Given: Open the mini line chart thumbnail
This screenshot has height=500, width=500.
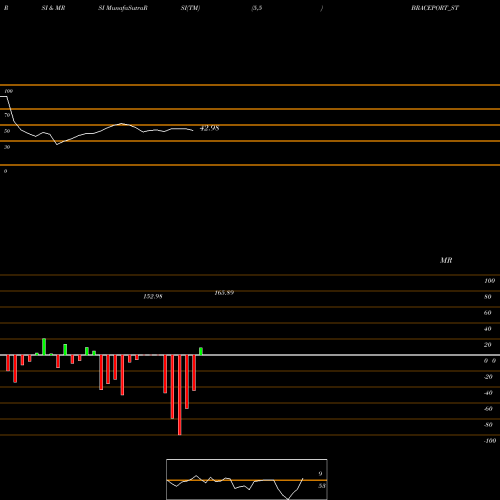Looking at the screenshot, I should click(247, 479).
